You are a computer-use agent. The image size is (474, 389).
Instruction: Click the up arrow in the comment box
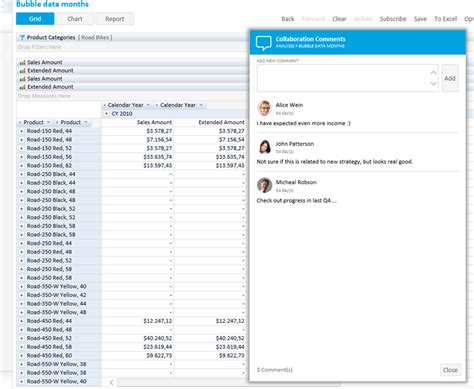point(433,72)
